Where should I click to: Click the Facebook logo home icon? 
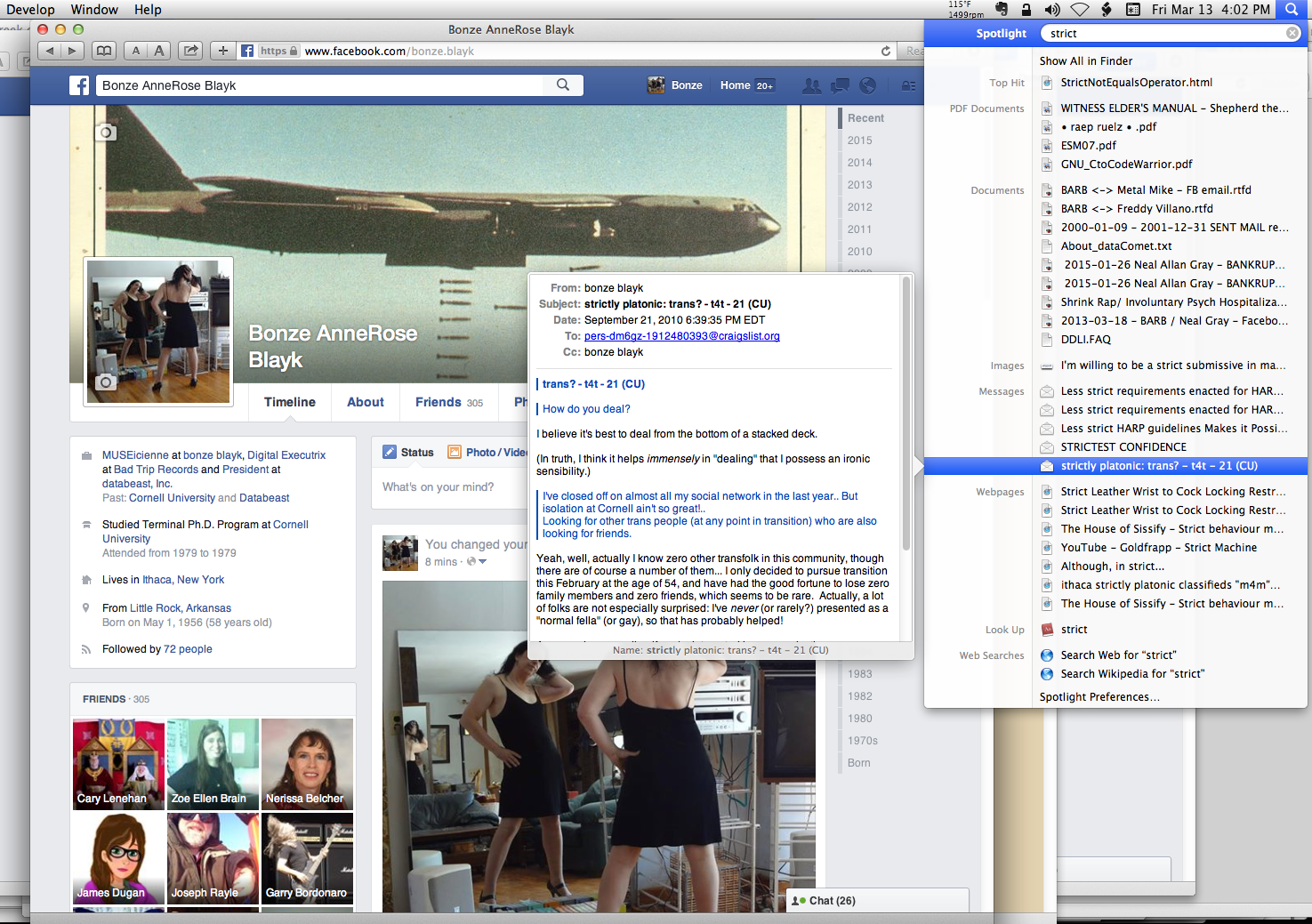(x=80, y=85)
